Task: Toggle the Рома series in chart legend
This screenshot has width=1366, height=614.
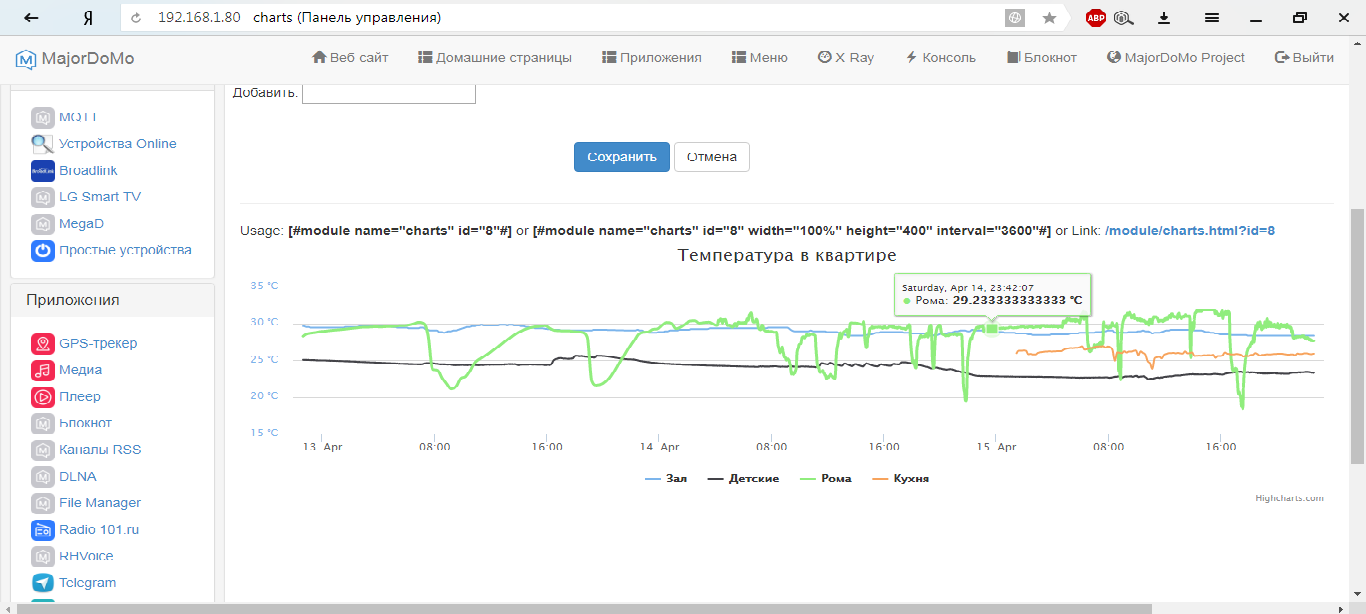Action: pyautogui.click(x=825, y=479)
